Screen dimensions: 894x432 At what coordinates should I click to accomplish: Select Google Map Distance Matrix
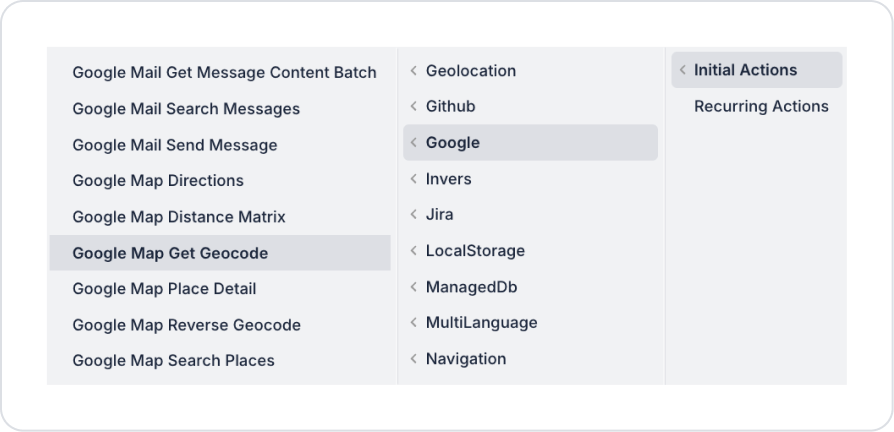coord(179,217)
